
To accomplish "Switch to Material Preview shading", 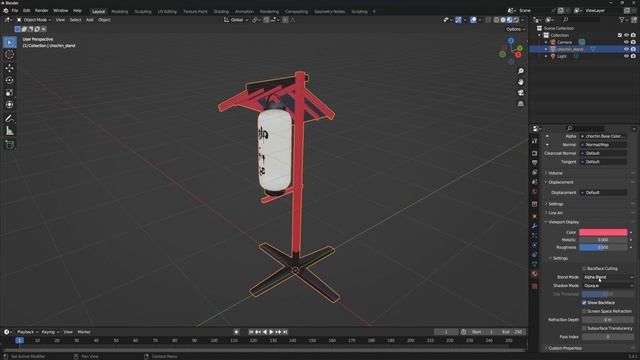I will click(510, 20).
